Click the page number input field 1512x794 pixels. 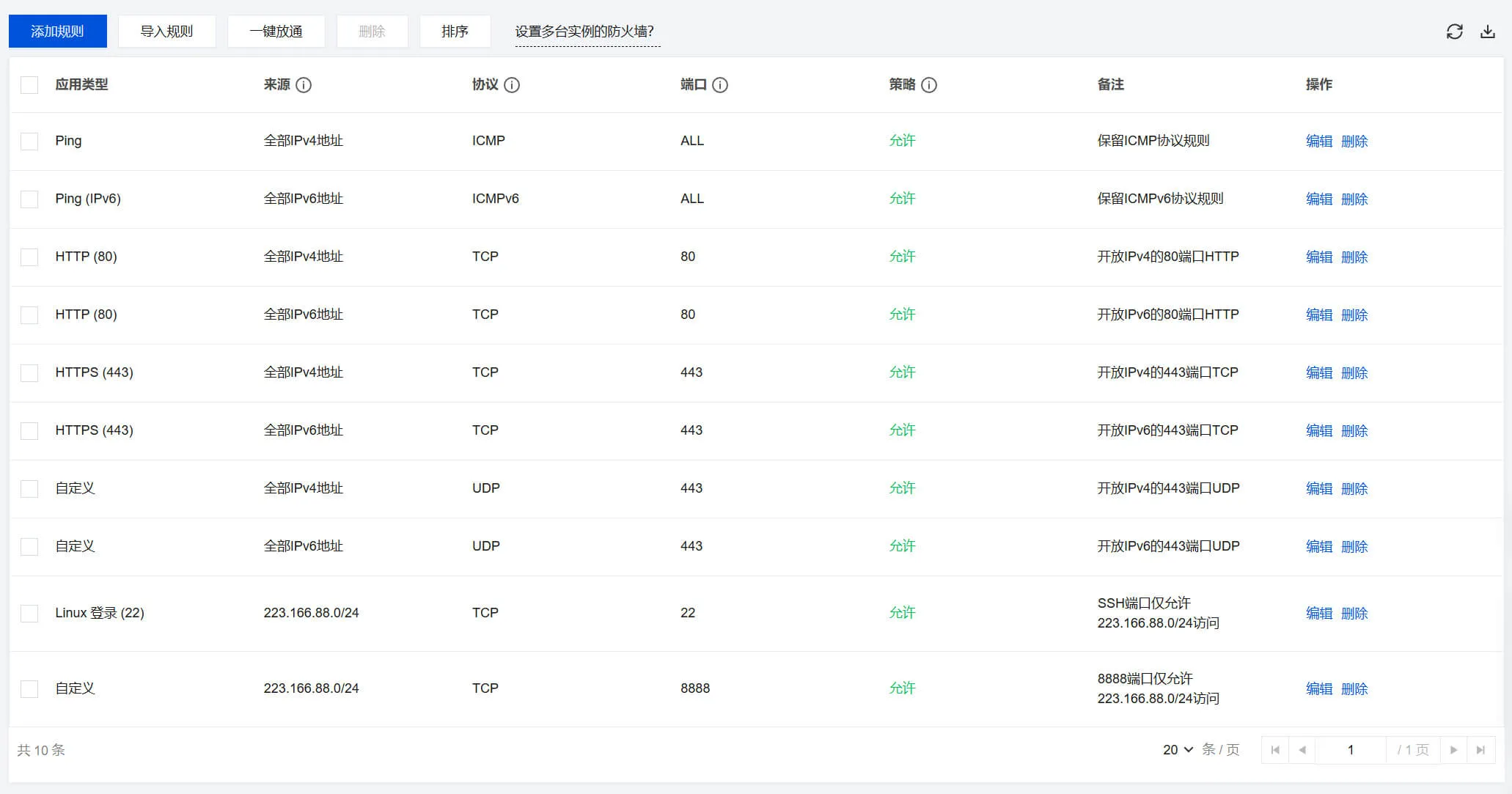1350,750
